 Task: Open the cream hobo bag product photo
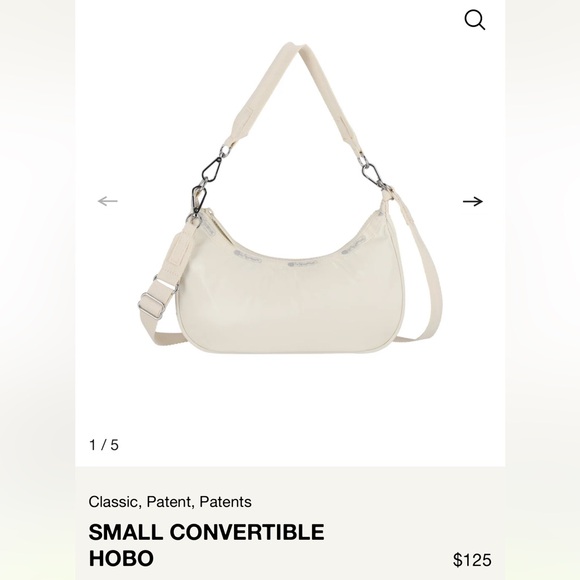coord(290,200)
